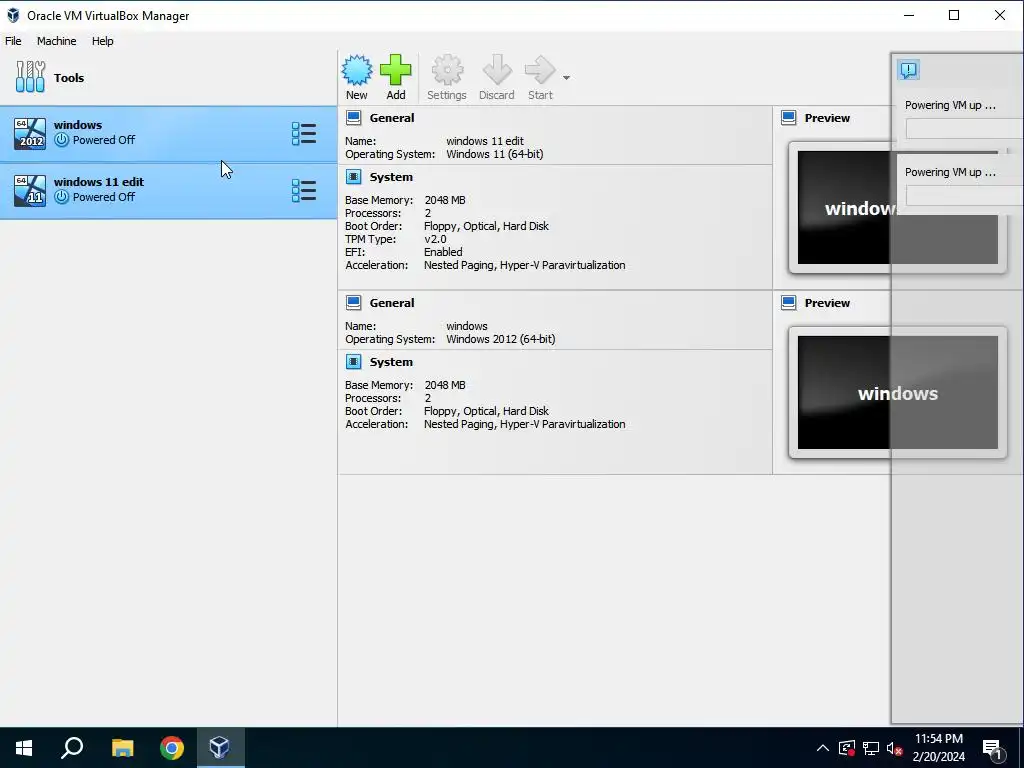Click TPM Type value 'v2.0'
The image size is (1024, 768).
pyautogui.click(x=435, y=239)
